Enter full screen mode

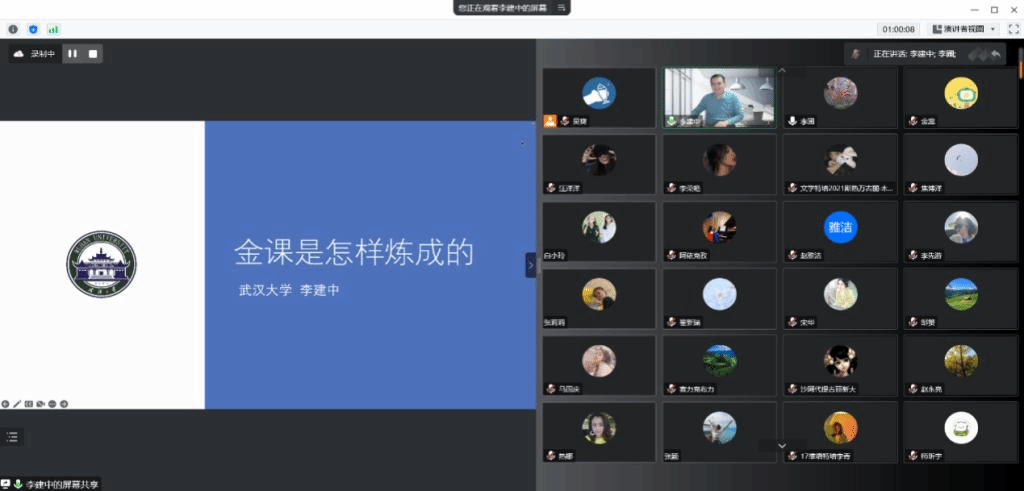[x=1013, y=29]
